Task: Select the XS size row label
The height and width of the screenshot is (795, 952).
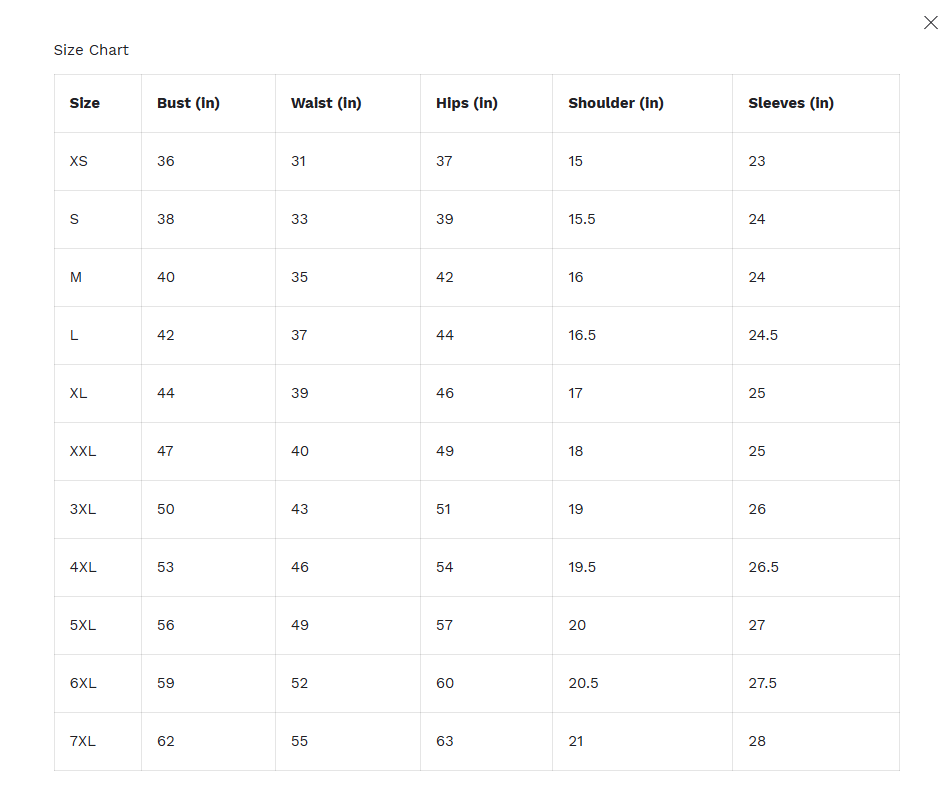Action: [x=79, y=161]
